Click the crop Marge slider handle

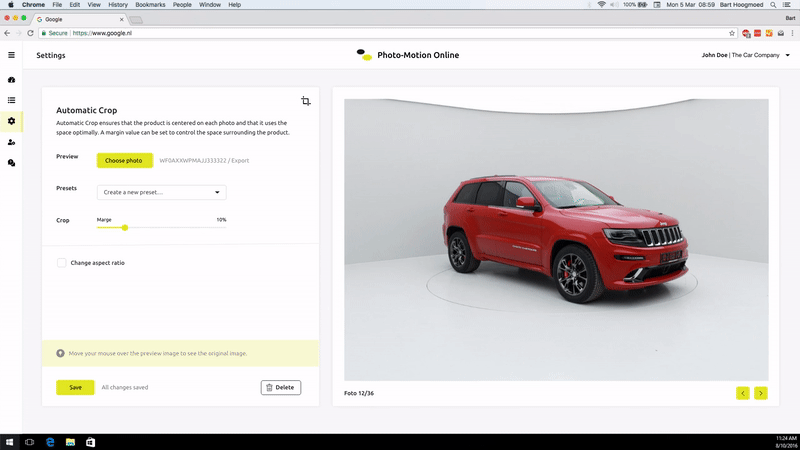tap(124, 228)
